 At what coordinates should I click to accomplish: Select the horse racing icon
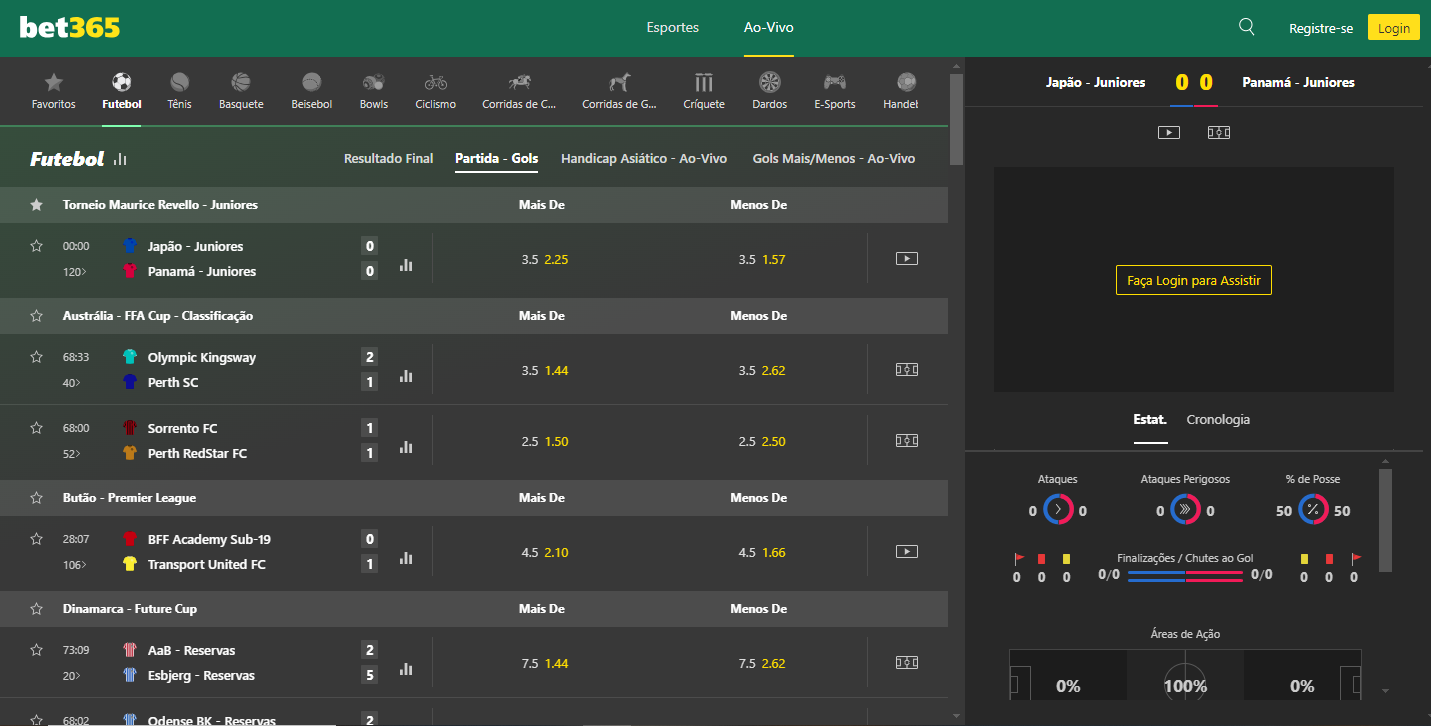[x=519, y=82]
